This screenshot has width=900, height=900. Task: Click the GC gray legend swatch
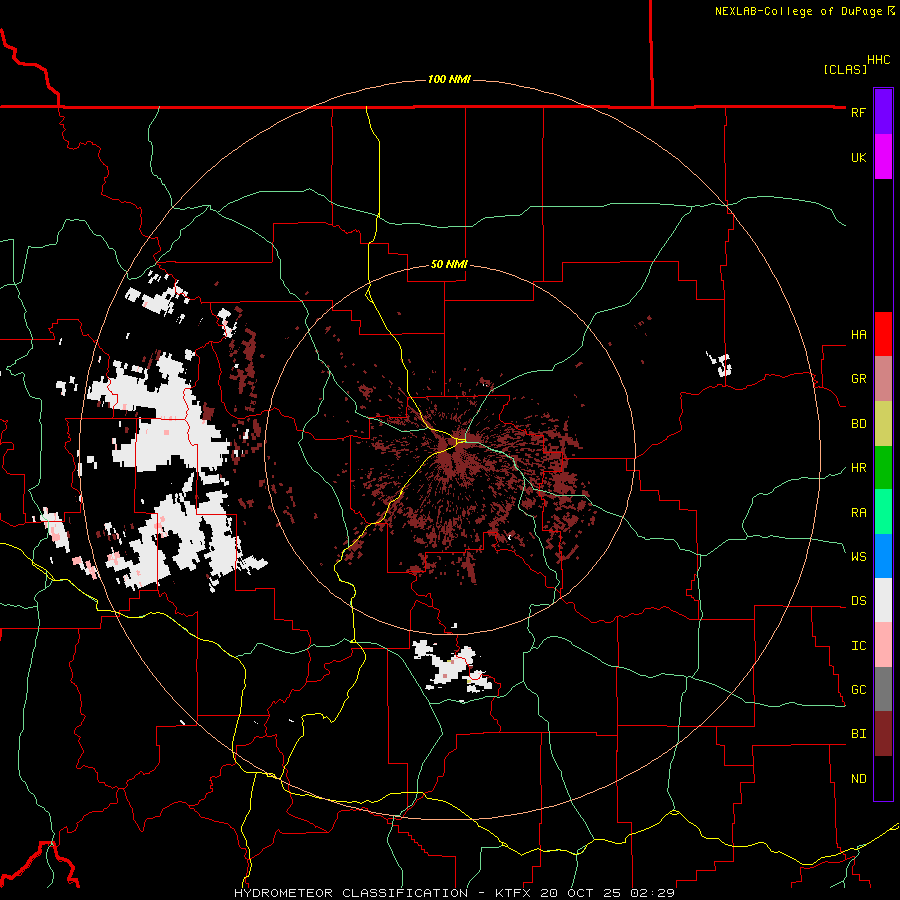883,689
